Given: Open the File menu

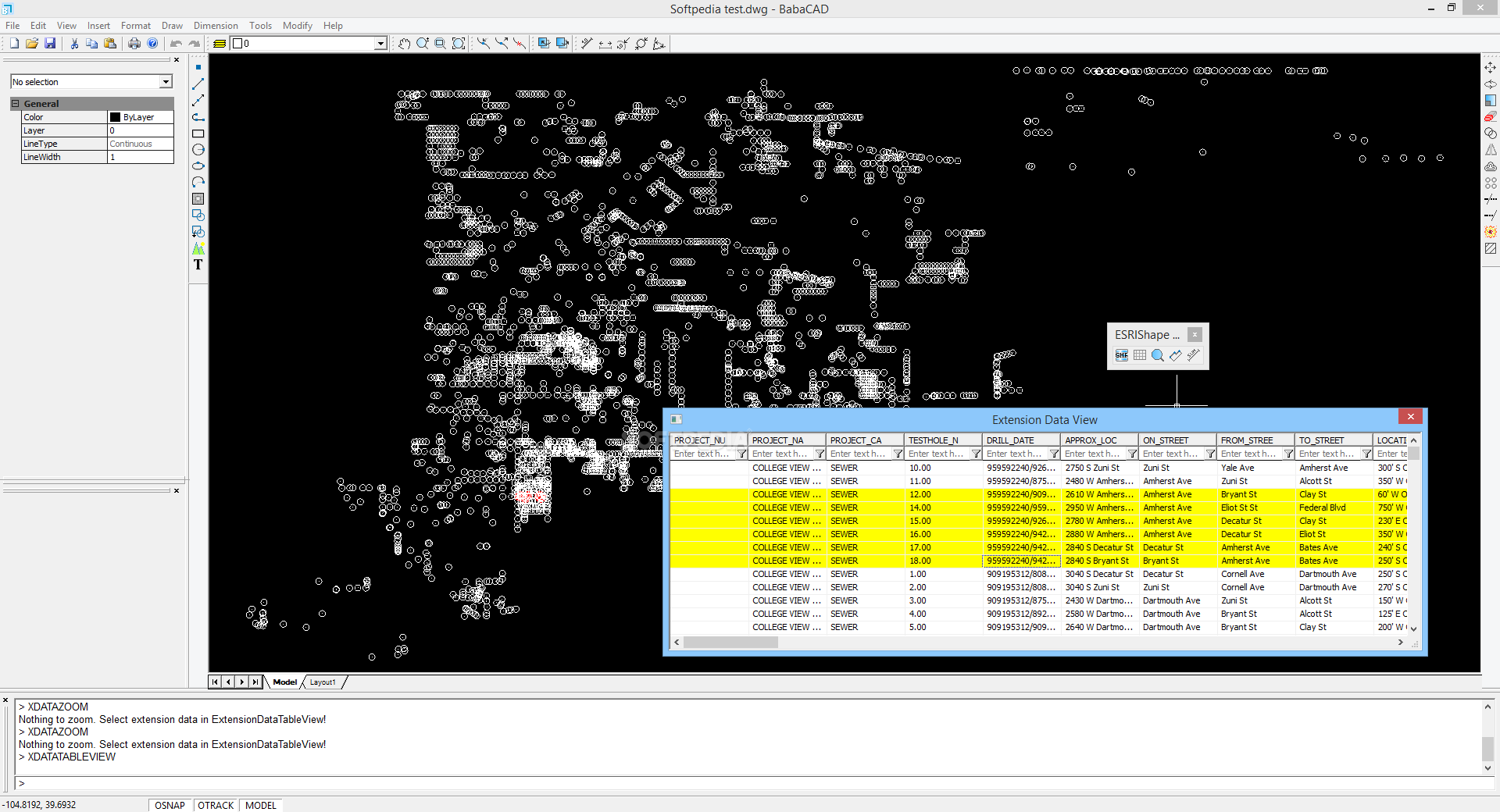Looking at the screenshot, I should [x=12, y=26].
